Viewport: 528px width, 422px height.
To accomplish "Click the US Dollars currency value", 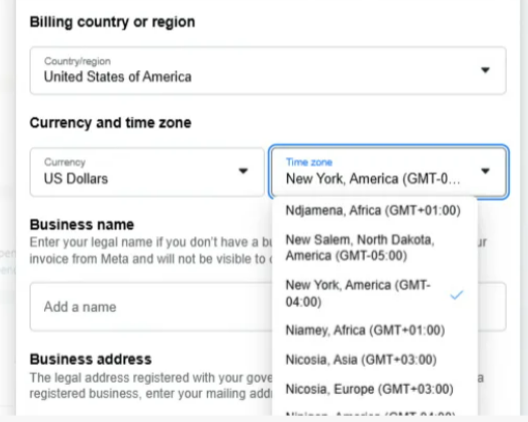I will 76,178.
